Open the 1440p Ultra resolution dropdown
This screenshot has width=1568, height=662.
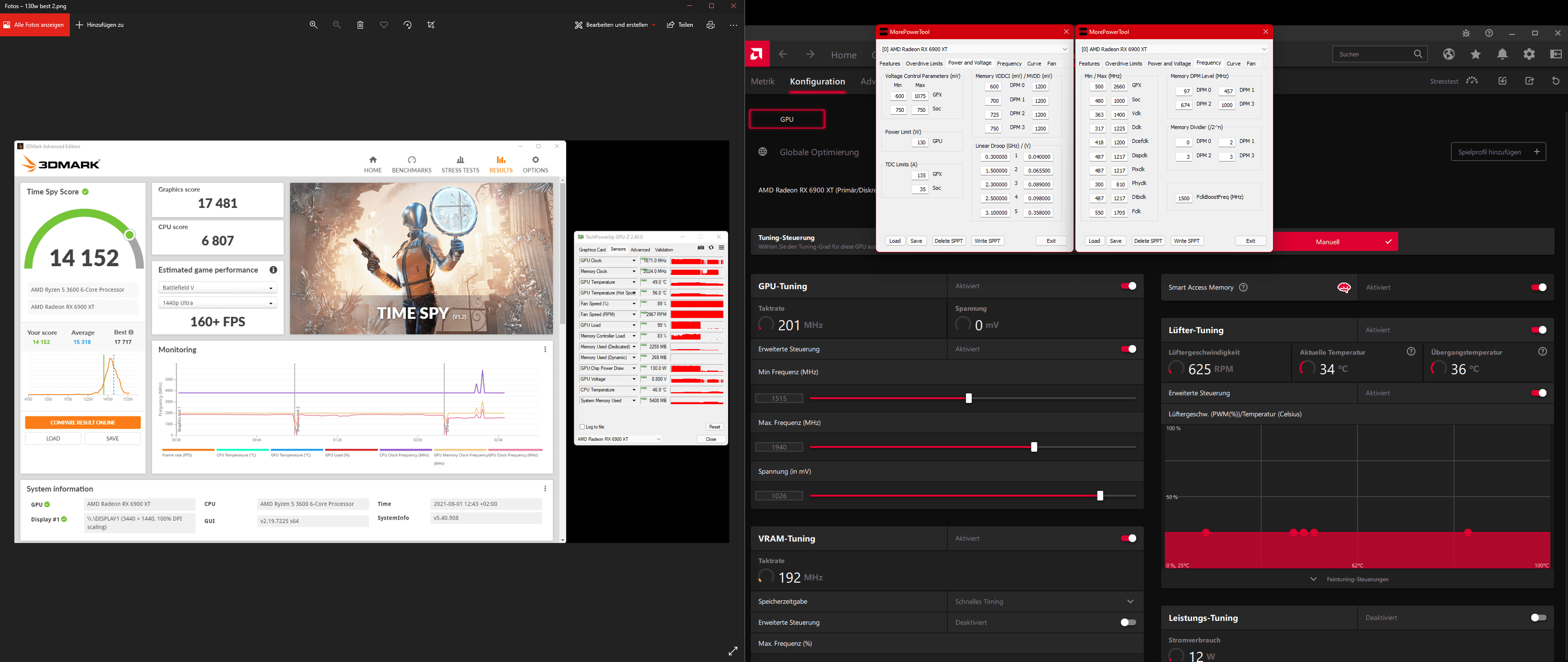click(217, 303)
